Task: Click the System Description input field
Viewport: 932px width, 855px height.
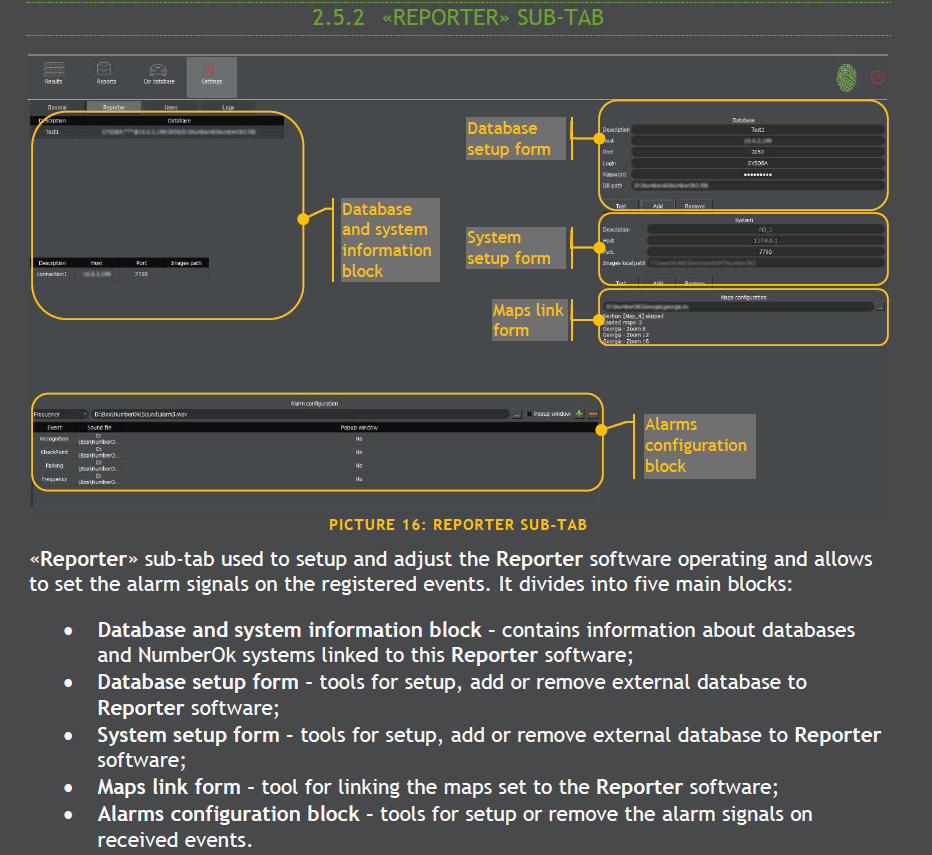Action: point(766,229)
